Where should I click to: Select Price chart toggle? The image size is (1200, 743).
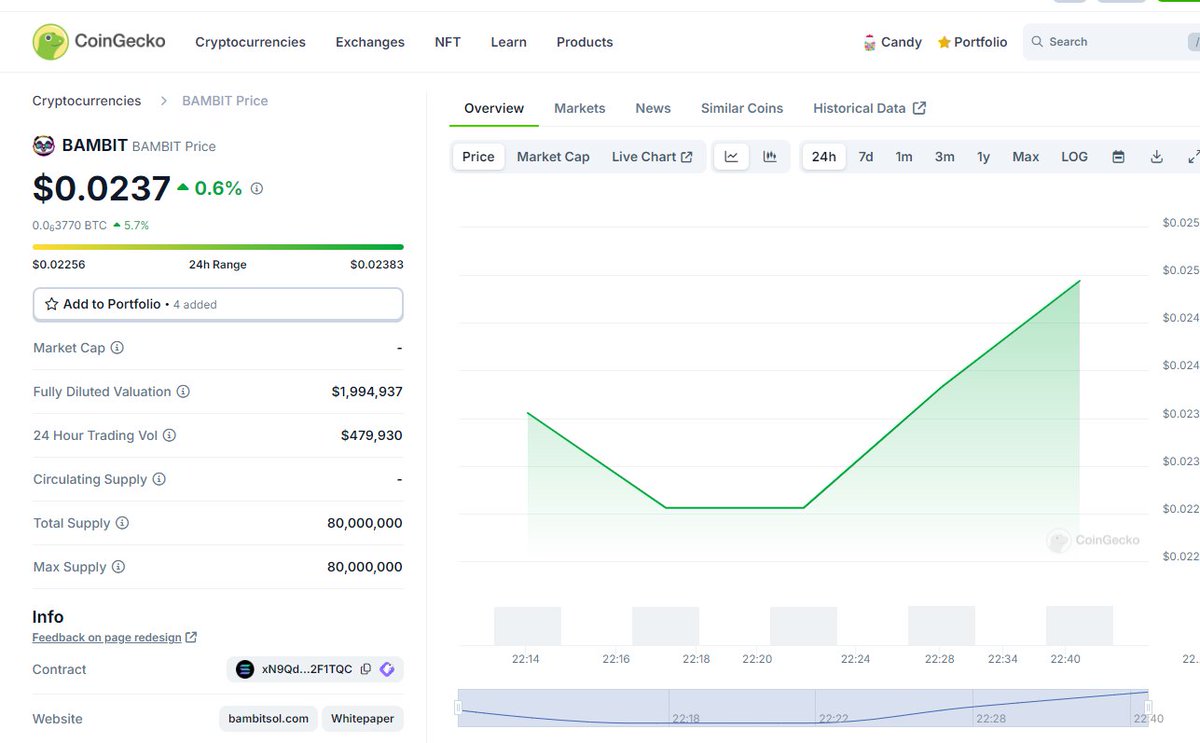pos(478,157)
